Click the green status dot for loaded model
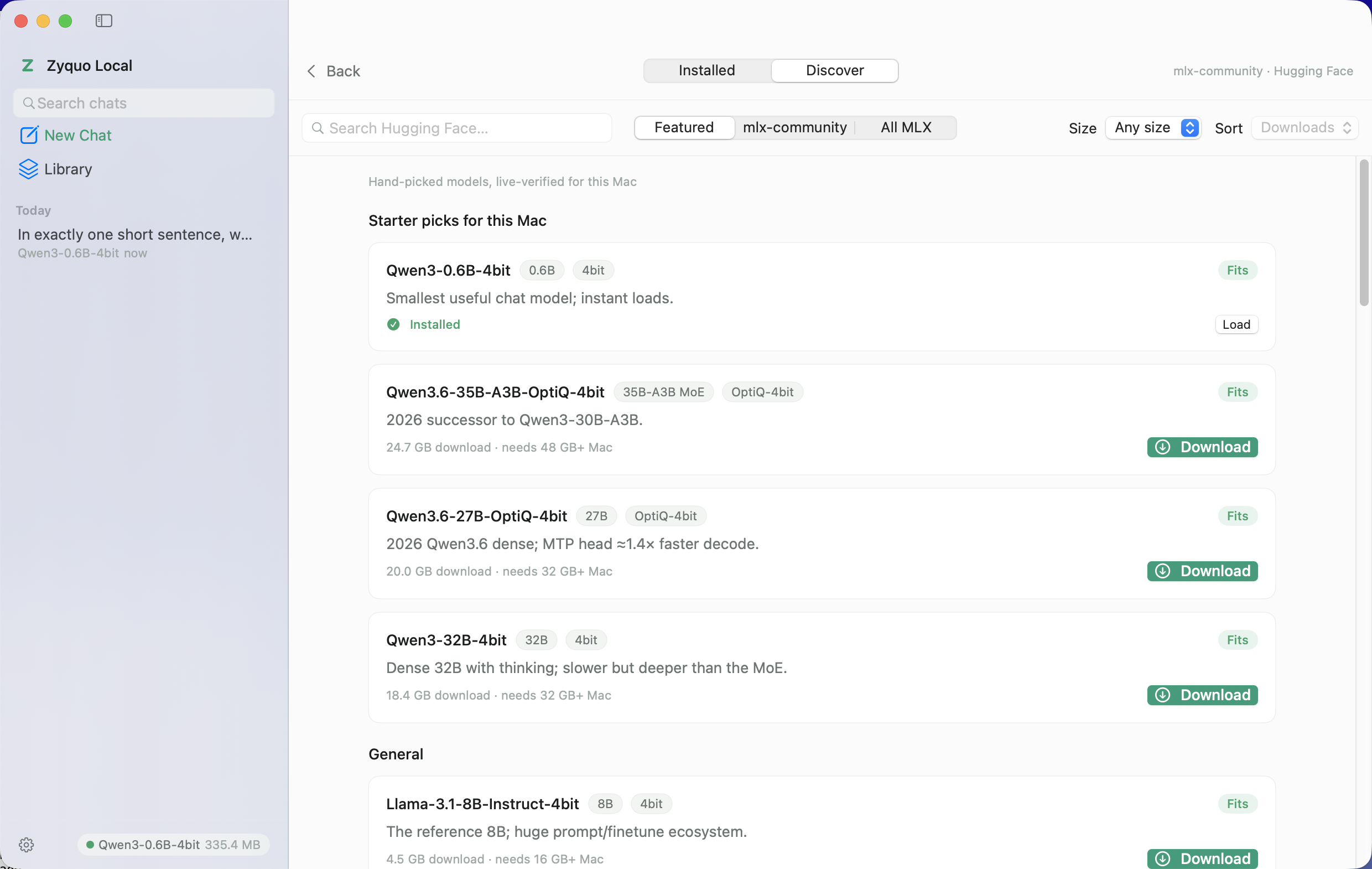The width and height of the screenshot is (1372, 869). pyautogui.click(x=90, y=845)
